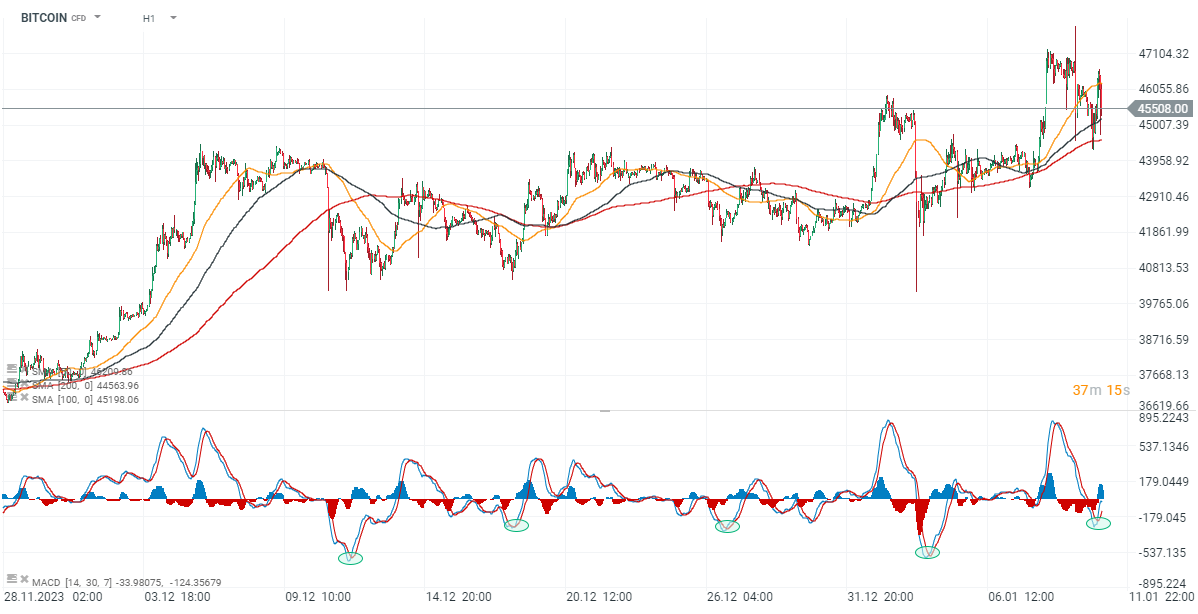Open SMA 200 indicator settings icon

(x=11, y=385)
